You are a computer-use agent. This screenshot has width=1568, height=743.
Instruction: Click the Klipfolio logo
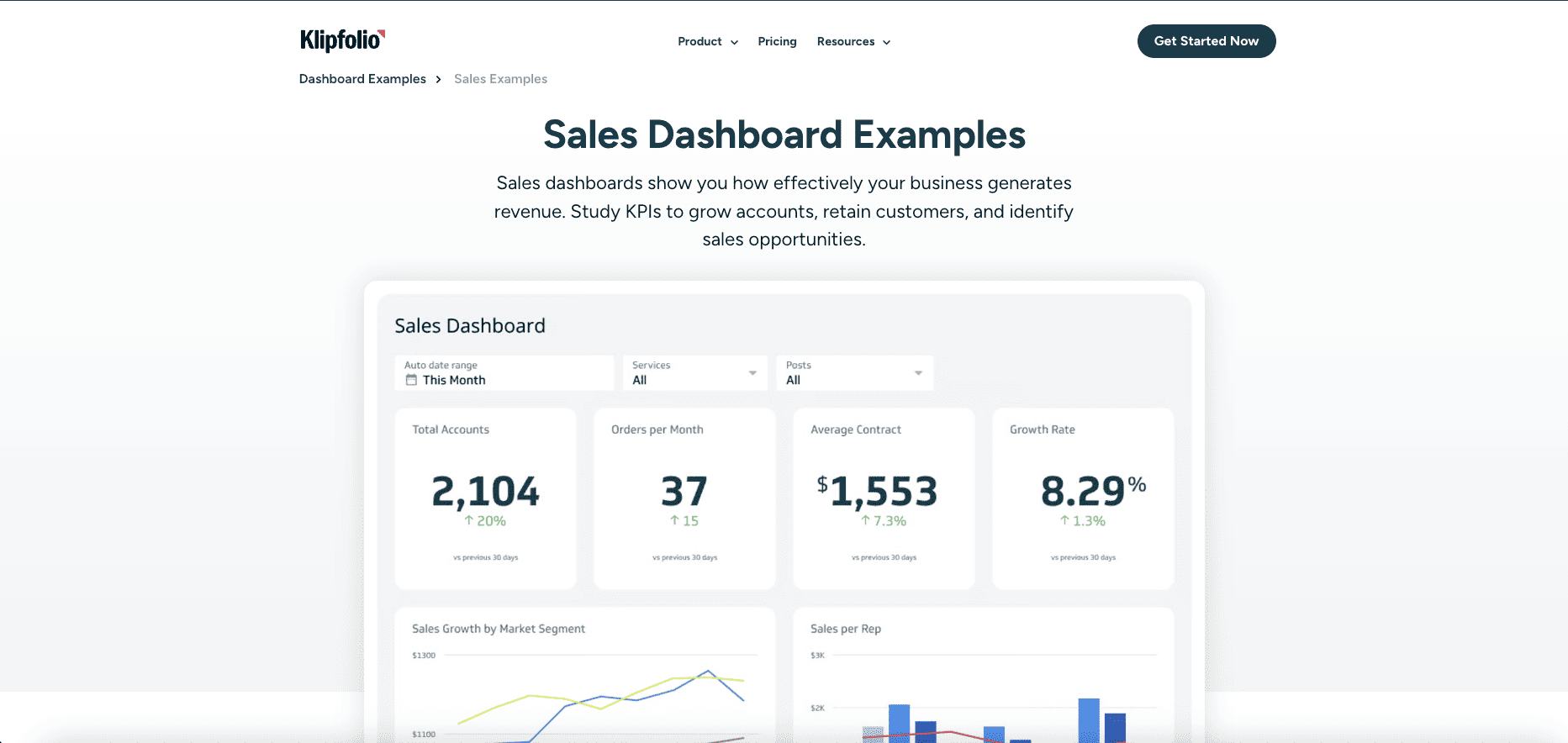click(x=342, y=40)
